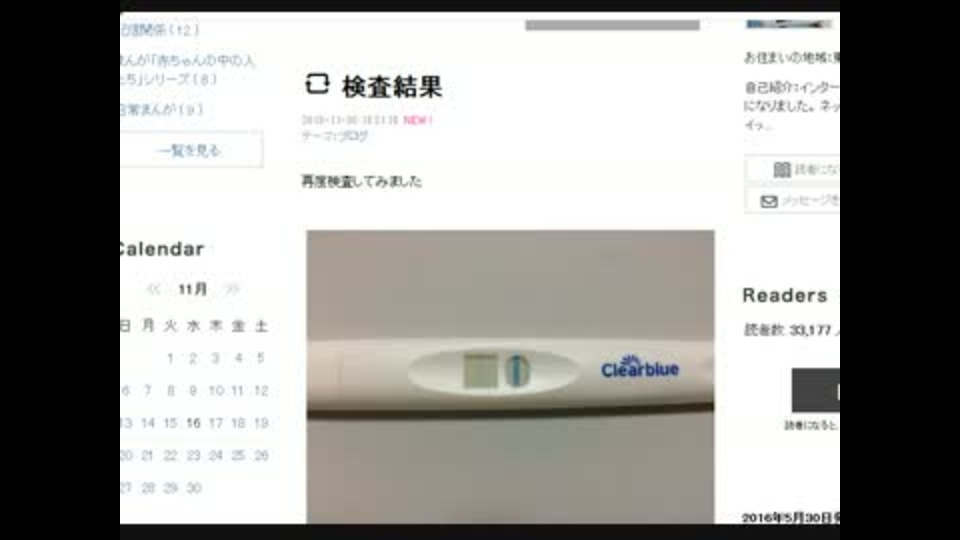Open the ブログ theme link
The height and width of the screenshot is (540, 960).
coord(353,136)
